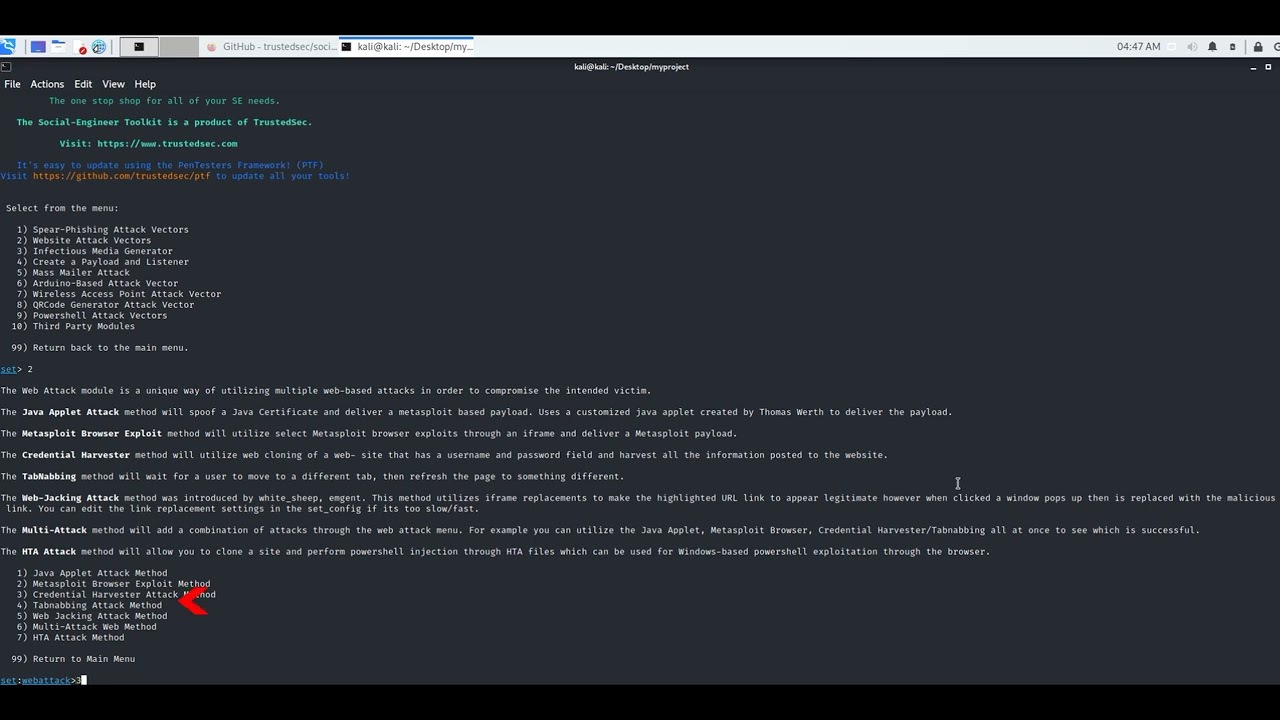
Task: Click the display tray icon near the clock
Action: [1172, 47]
